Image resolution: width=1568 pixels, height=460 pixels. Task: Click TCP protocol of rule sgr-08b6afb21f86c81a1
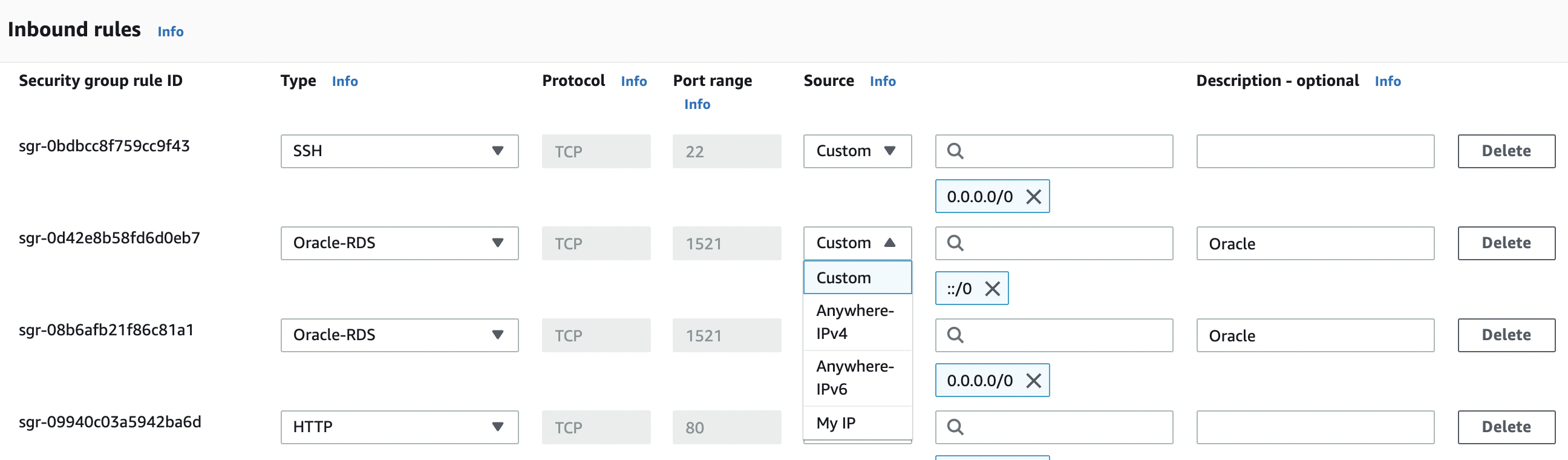click(596, 335)
